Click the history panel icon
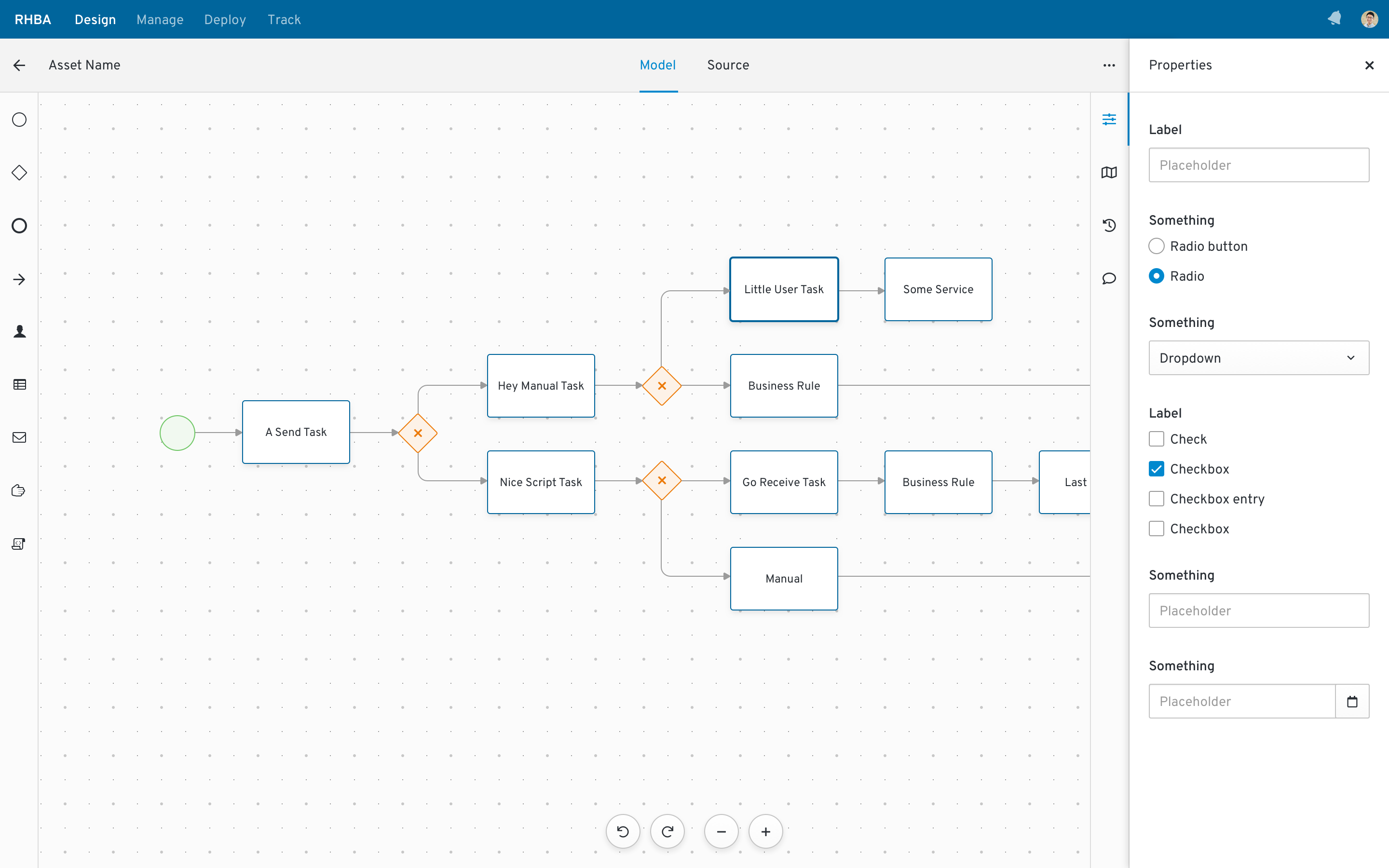 coord(1109,225)
